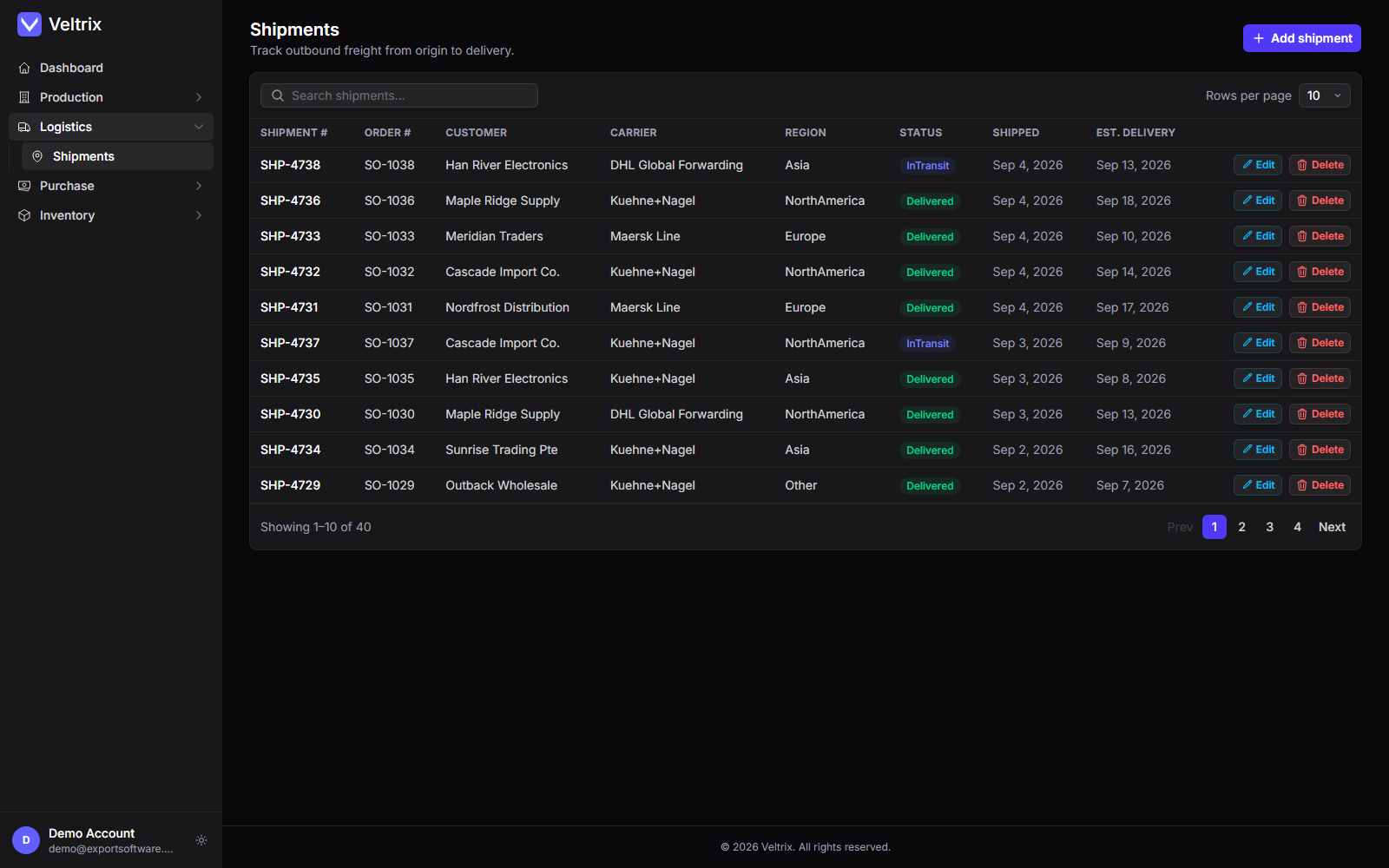Click the EST. DELIVERY column header

(1136, 133)
